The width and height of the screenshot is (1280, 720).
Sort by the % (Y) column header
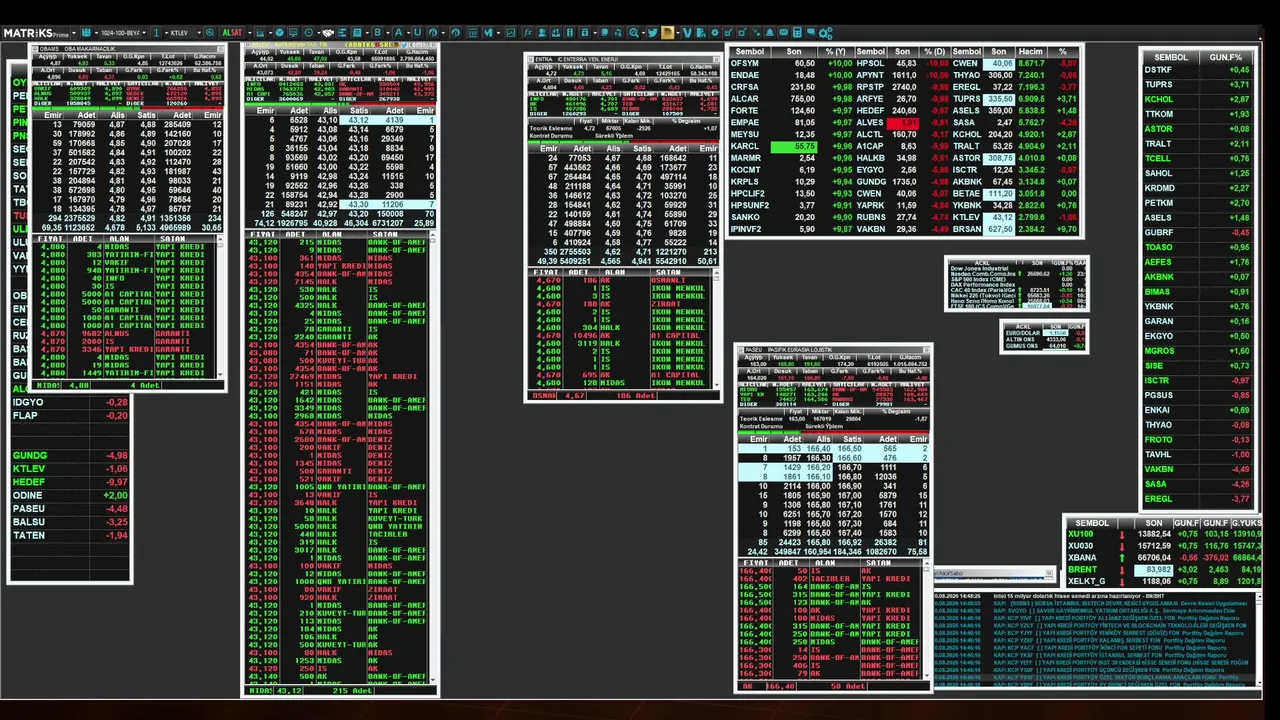click(834, 52)
